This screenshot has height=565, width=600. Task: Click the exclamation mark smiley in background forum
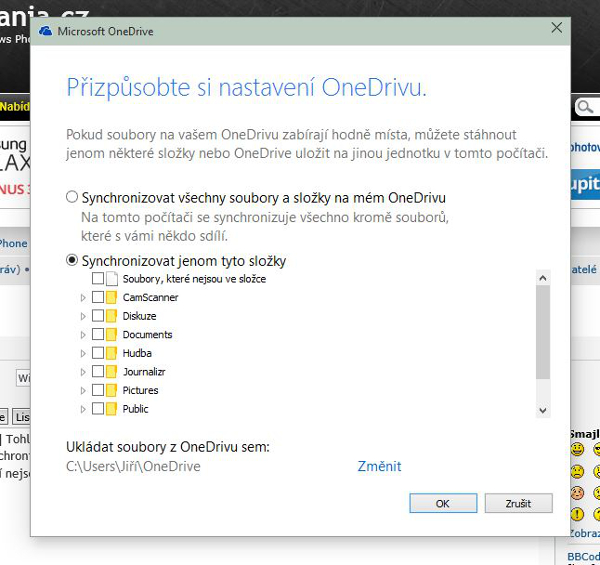577,514
